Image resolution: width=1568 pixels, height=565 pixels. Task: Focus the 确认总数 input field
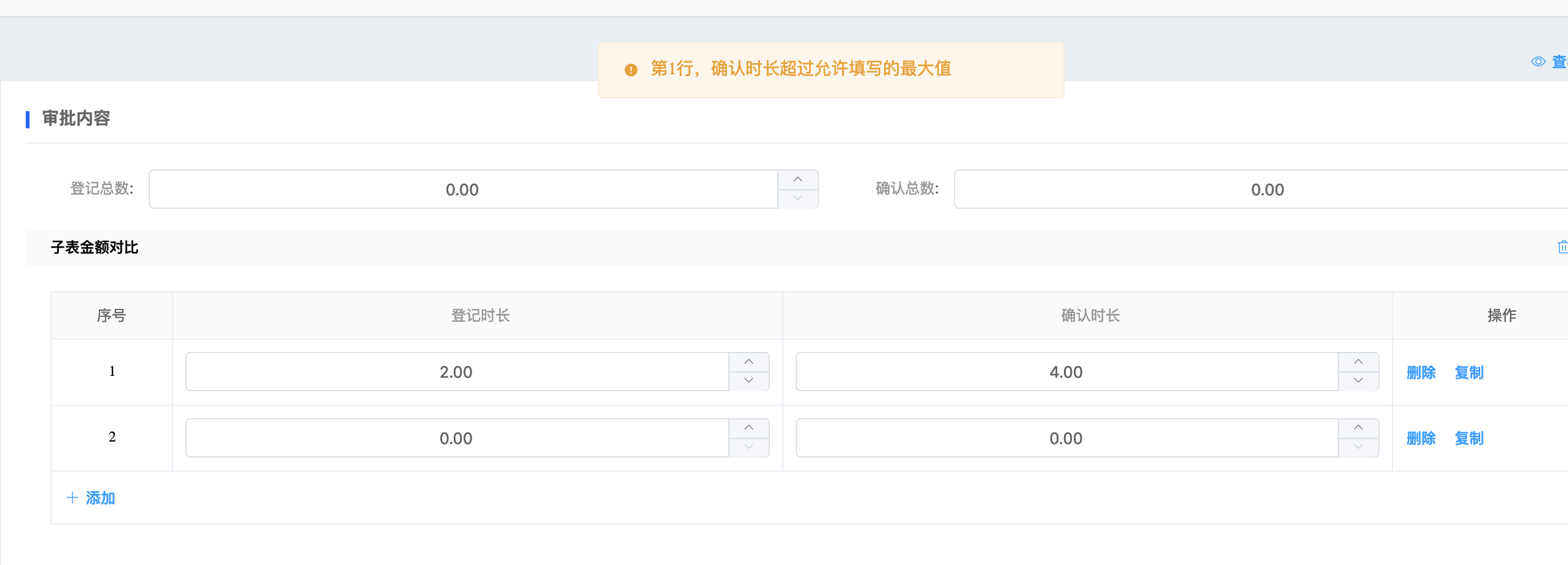[x=1267, y=189]
